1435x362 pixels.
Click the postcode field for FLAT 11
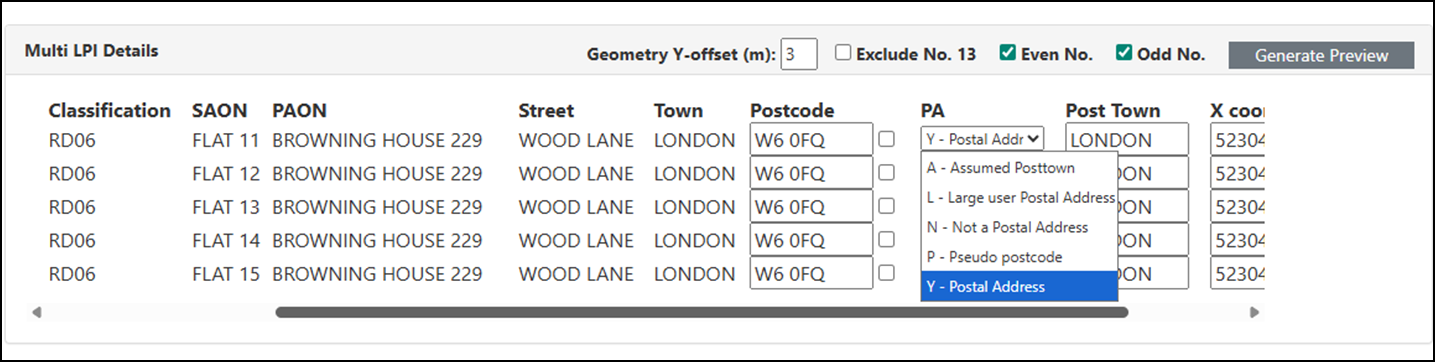click(x=811, y=140)
